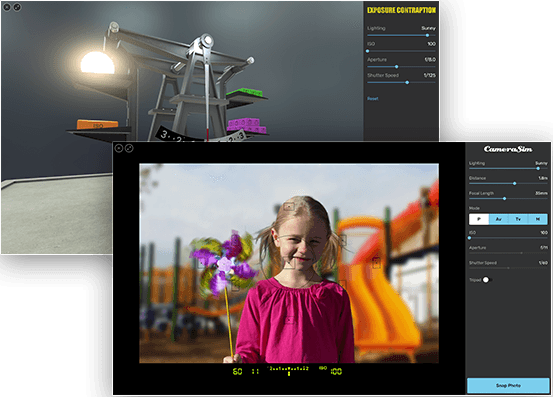Click the 35mm focal length value
The image size is (553, 397).
point(541,193)
